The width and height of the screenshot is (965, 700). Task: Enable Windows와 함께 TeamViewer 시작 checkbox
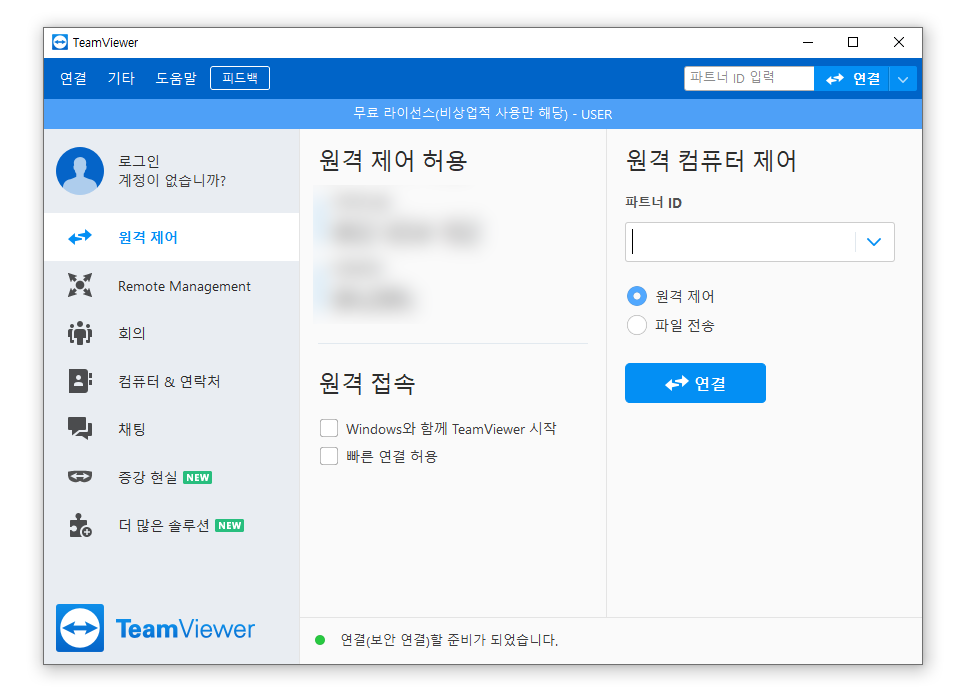tap(329, 428)
